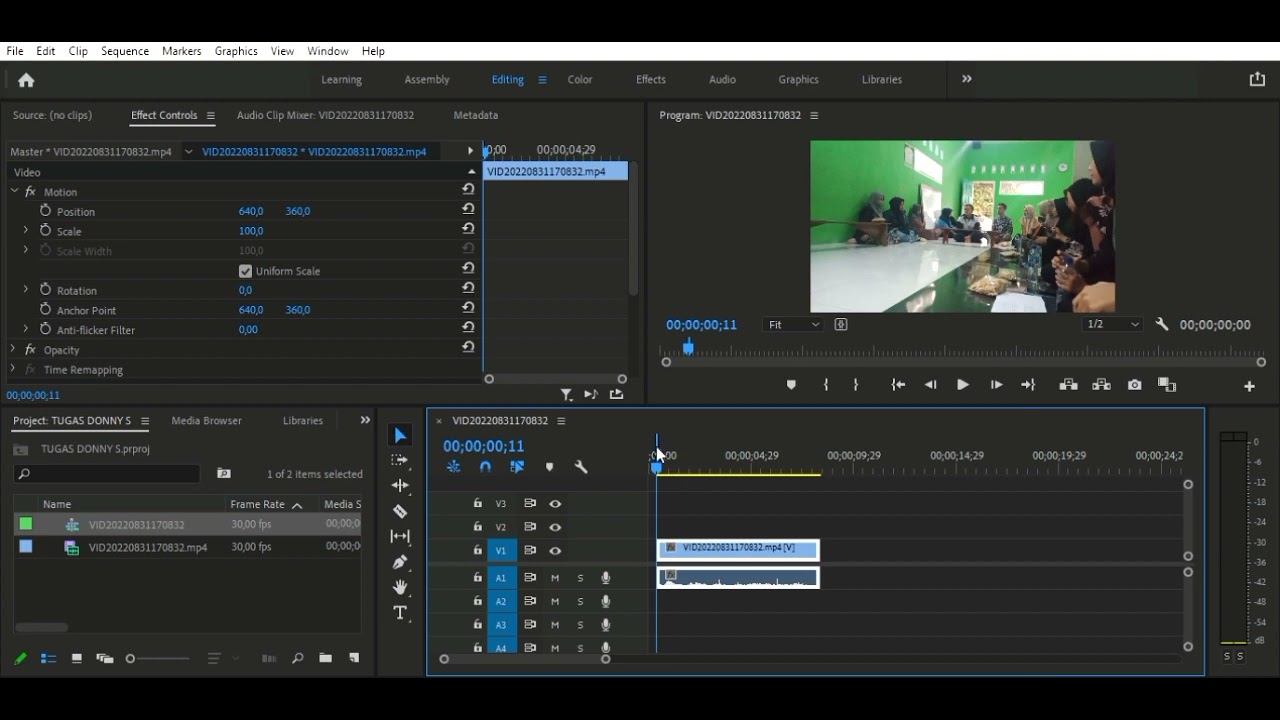
Task: Open the Fit zoom level dropdown
Action: 793,325
